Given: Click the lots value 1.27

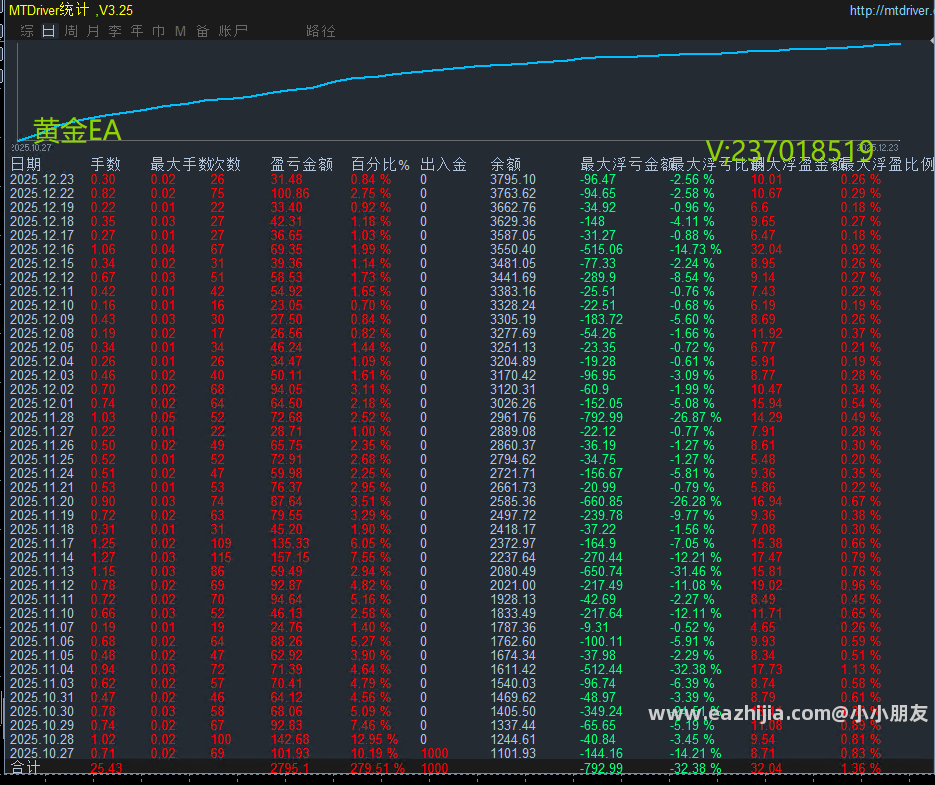Looking at the screenshot, I should pos(103,557).
